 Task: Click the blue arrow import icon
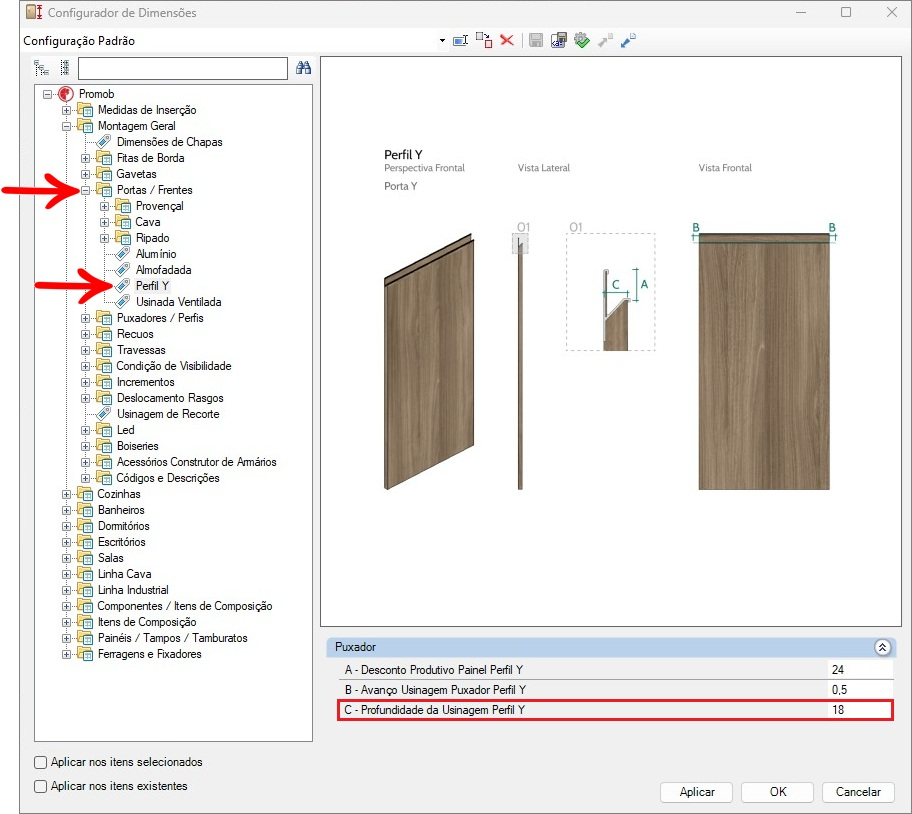coord(628,41)
